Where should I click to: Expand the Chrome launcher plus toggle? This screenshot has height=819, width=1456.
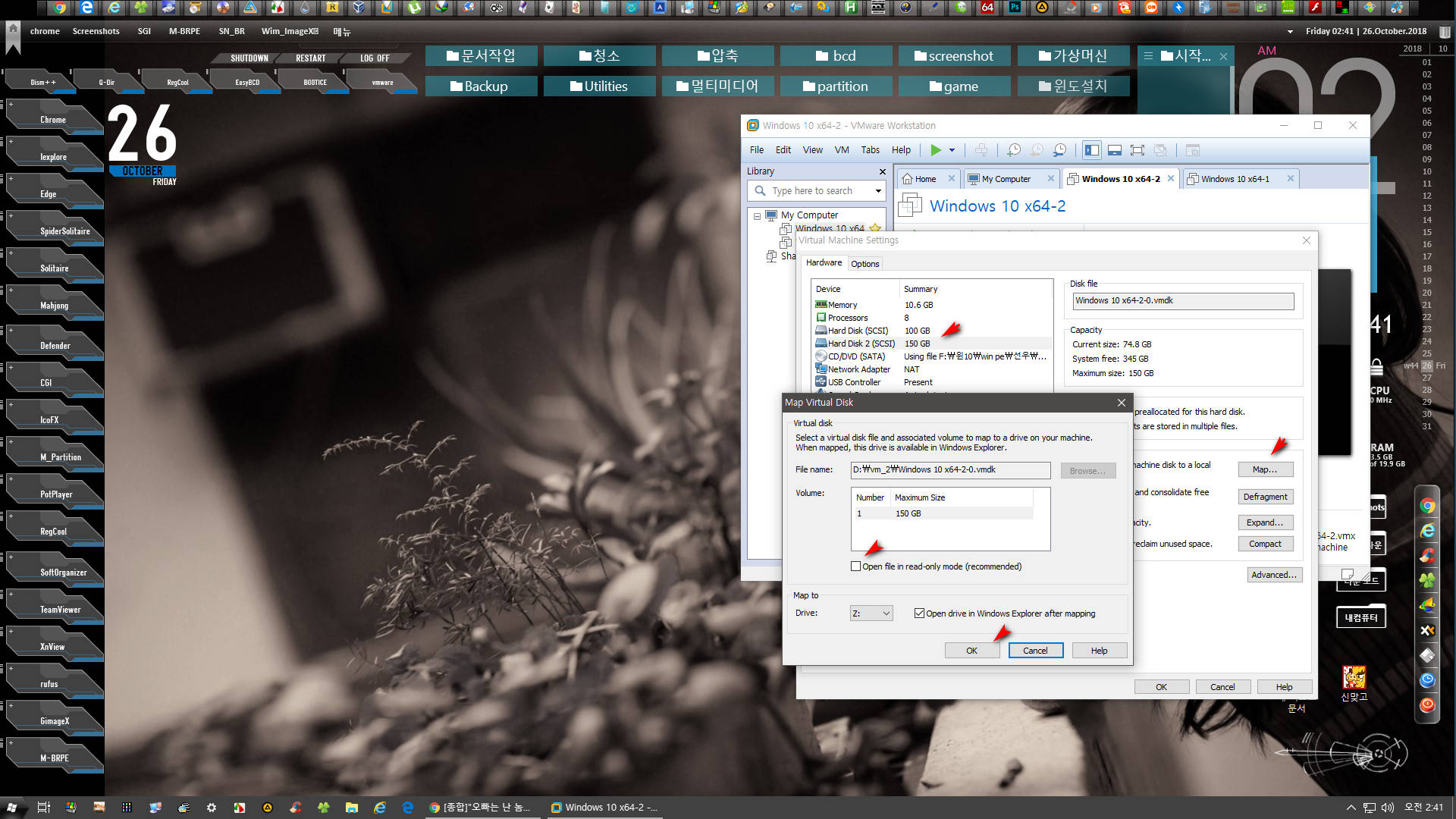11,105
